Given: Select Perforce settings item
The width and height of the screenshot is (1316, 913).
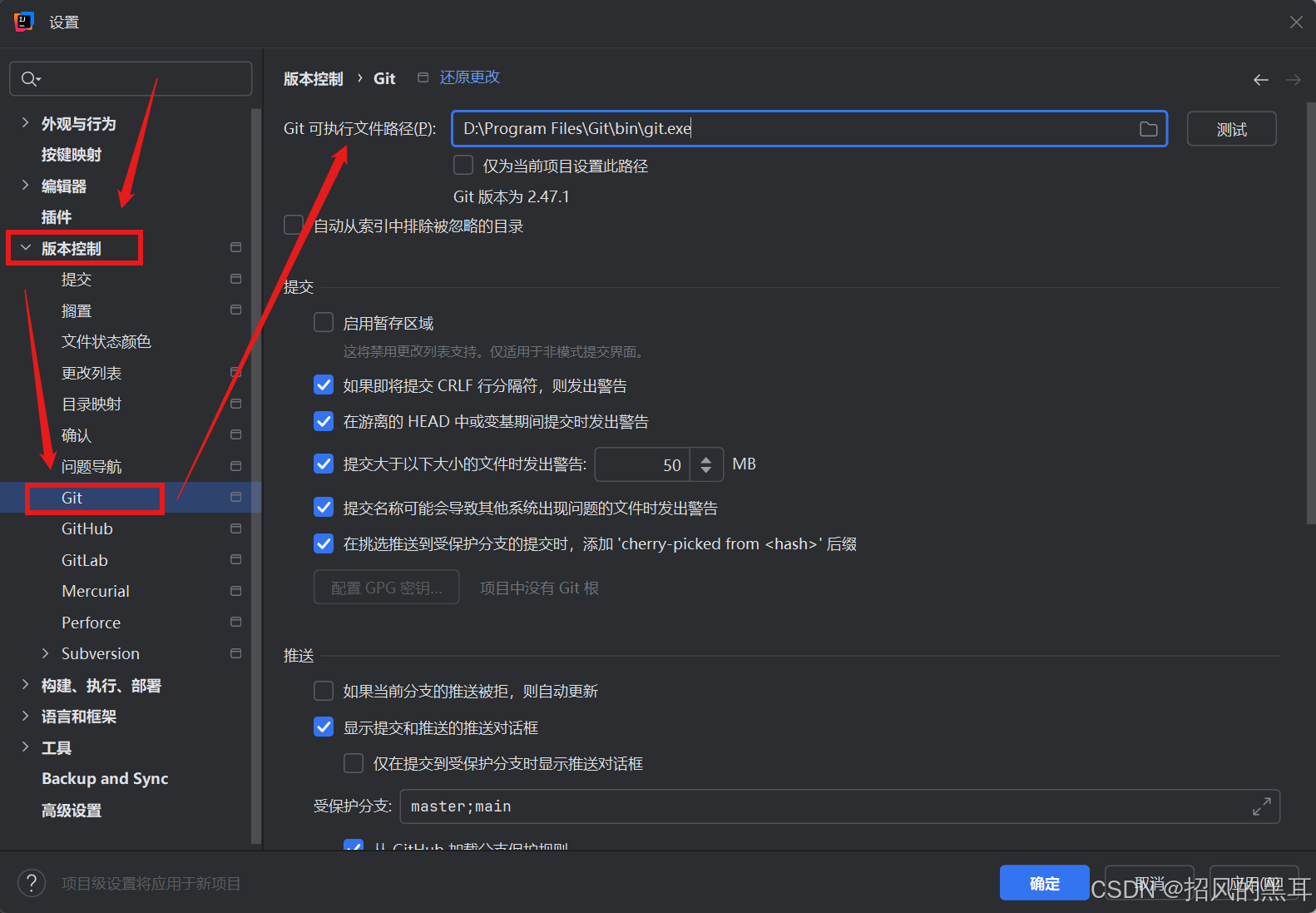Looking at the screenshot, I should 91,623.
